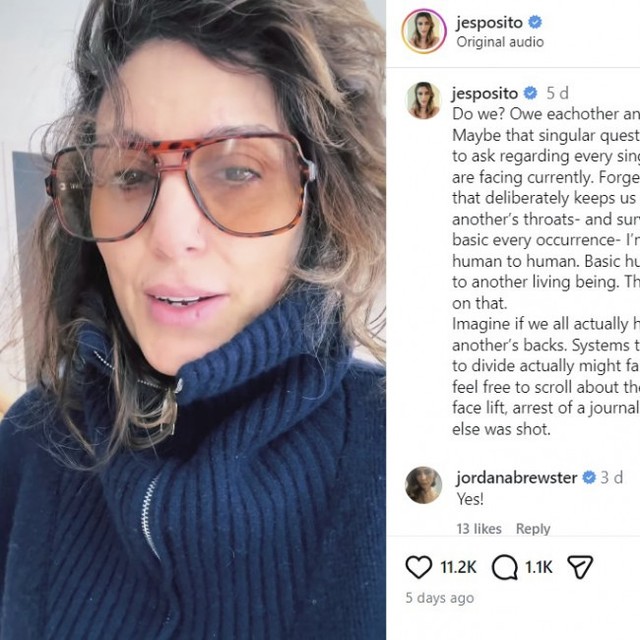Screen dimensions: 640x640
Task: Click the verified badge in the caption row
Action: pyautogui.click(x=531, y=93)
